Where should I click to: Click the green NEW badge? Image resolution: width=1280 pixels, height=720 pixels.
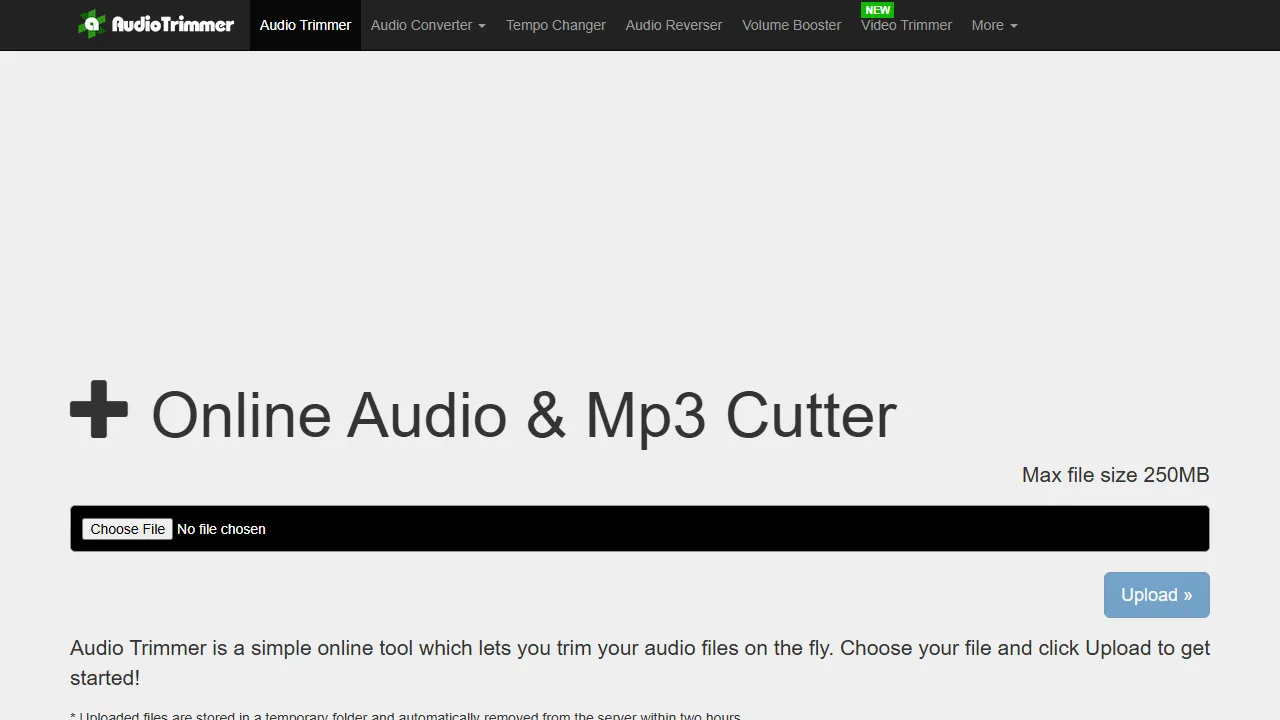(877, 10)
